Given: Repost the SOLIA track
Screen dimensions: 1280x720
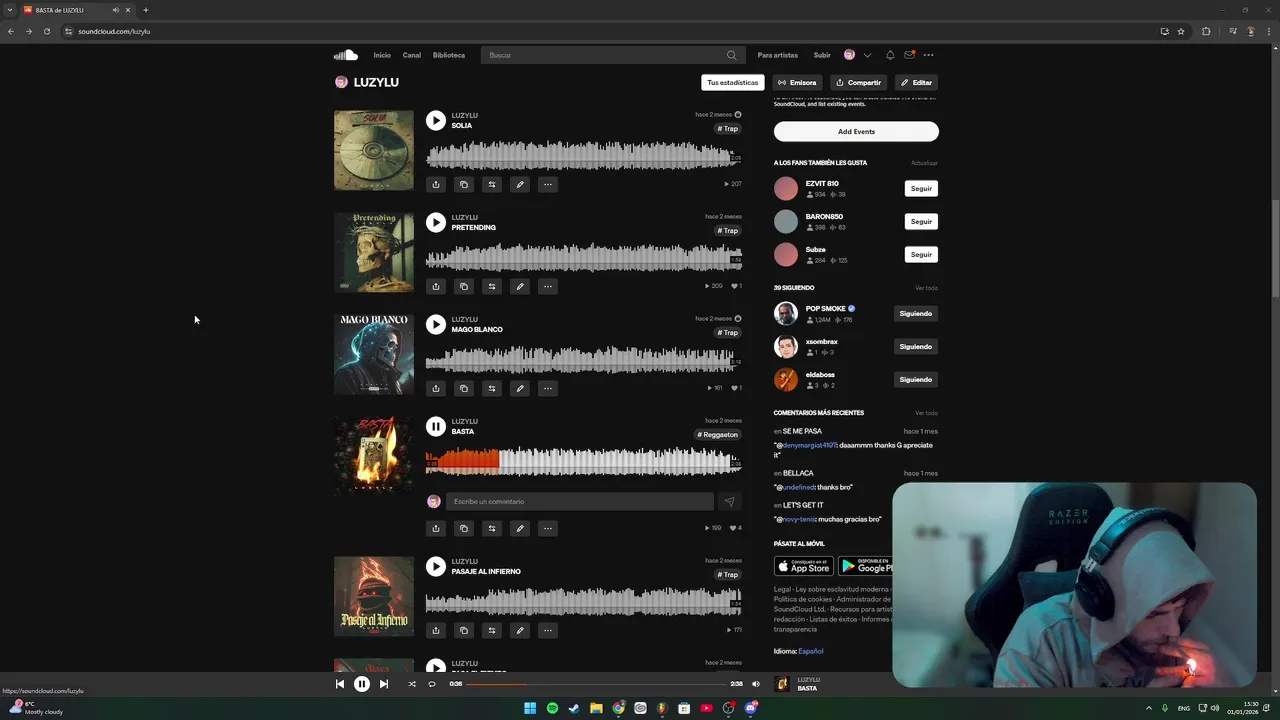Looking at the screenshot, I should [x=491, y=184].
